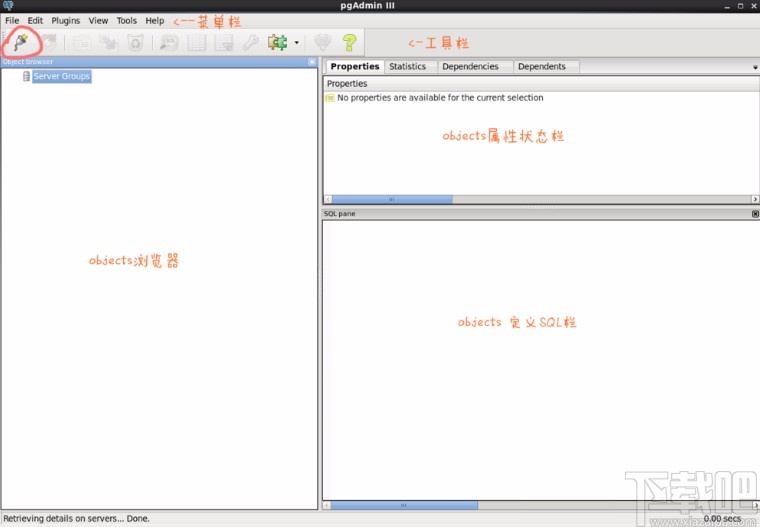Open the Plugins dropdown arrow
The width and height of the screenshot is (760, 527).
pos(296,43)
